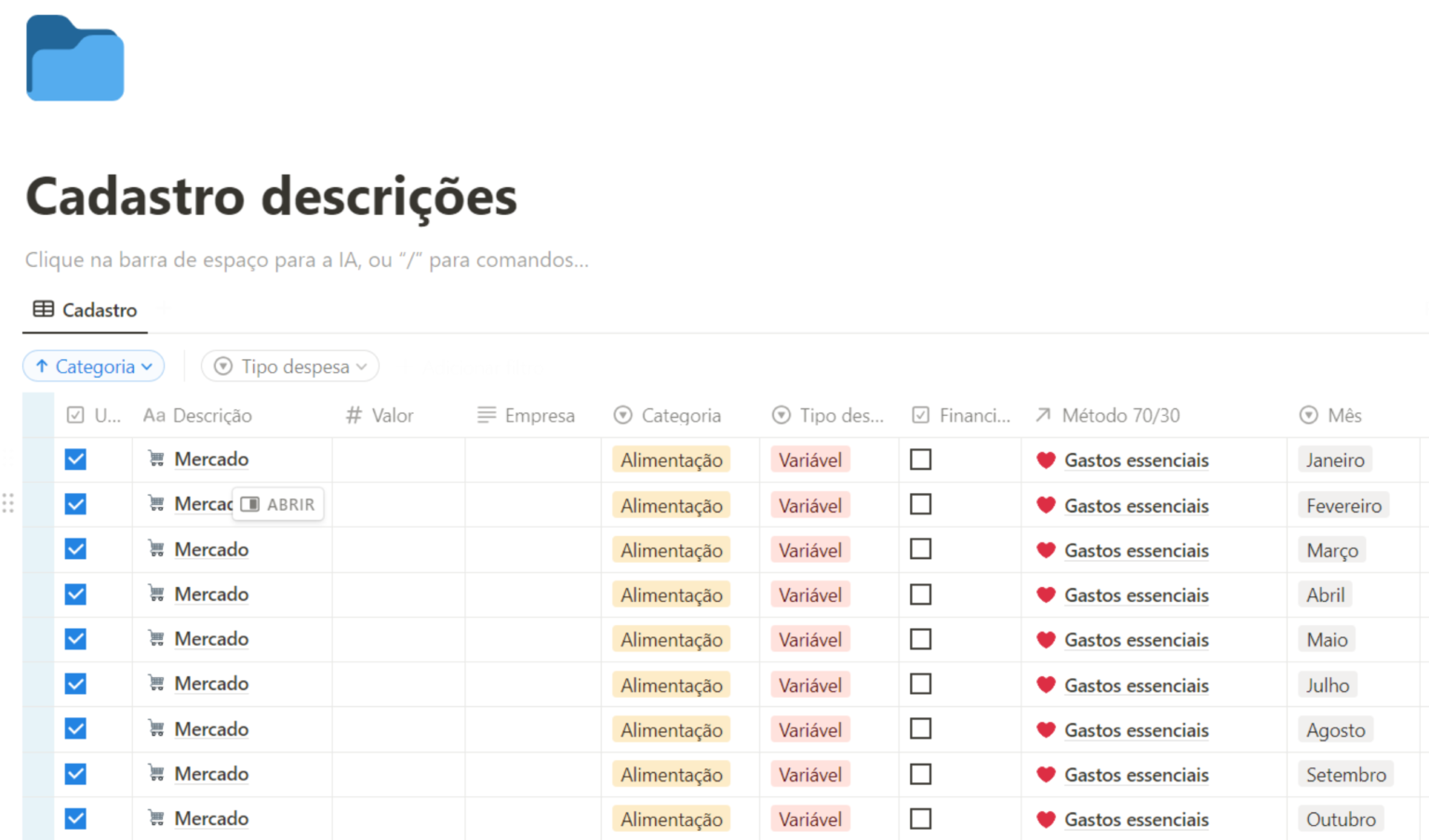Click the Variável tag in Julho row

810,686
